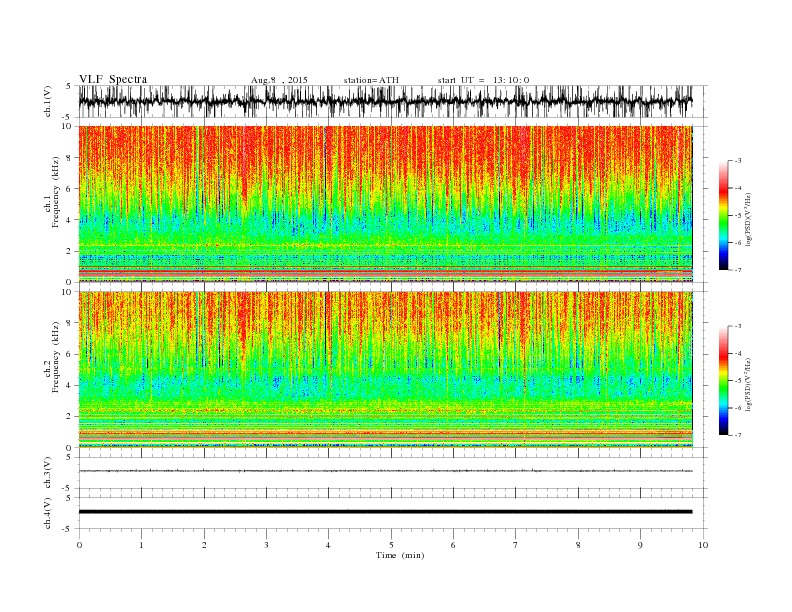Click the "ch.1(V)" waveform axis label

[48, 102]
